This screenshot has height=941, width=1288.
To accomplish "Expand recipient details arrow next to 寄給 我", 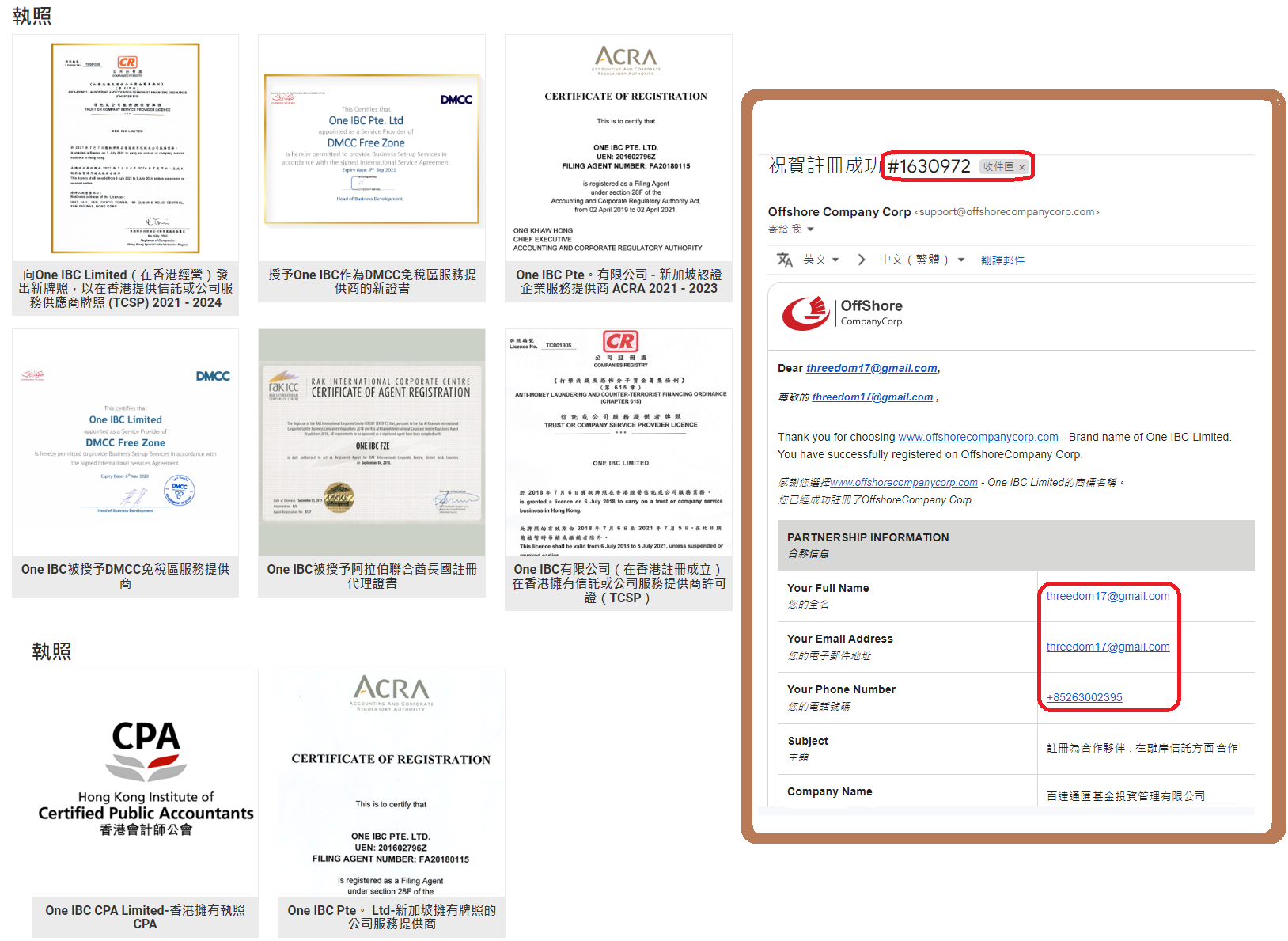I will [810, 230].
